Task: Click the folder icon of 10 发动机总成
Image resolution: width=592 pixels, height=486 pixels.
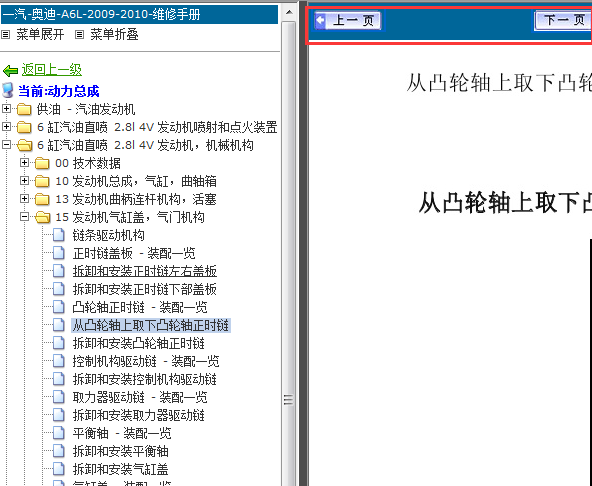Action: (42, 181)
